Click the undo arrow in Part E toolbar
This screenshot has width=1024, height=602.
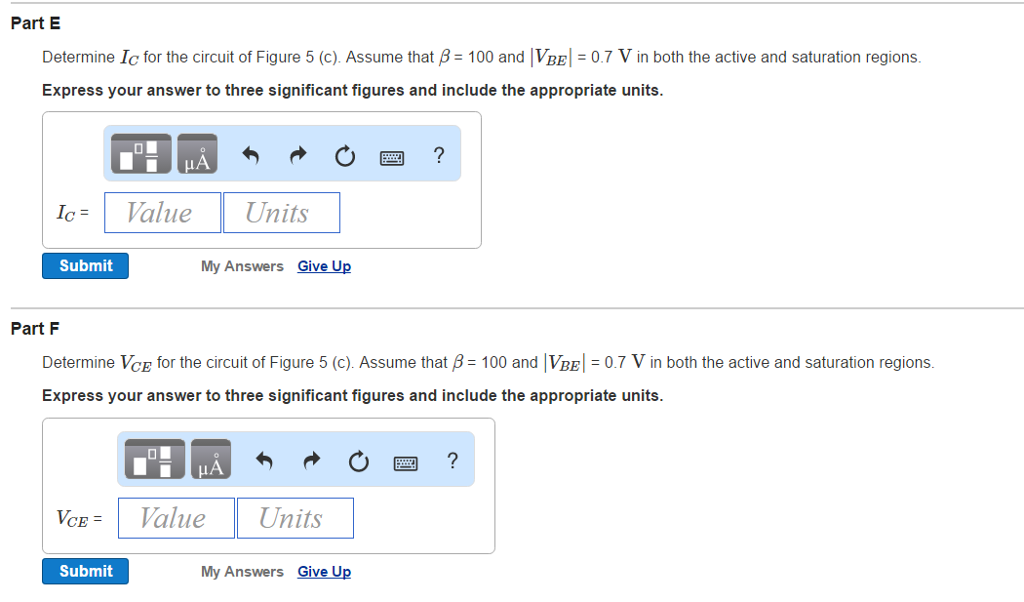(x=249, y=155)
